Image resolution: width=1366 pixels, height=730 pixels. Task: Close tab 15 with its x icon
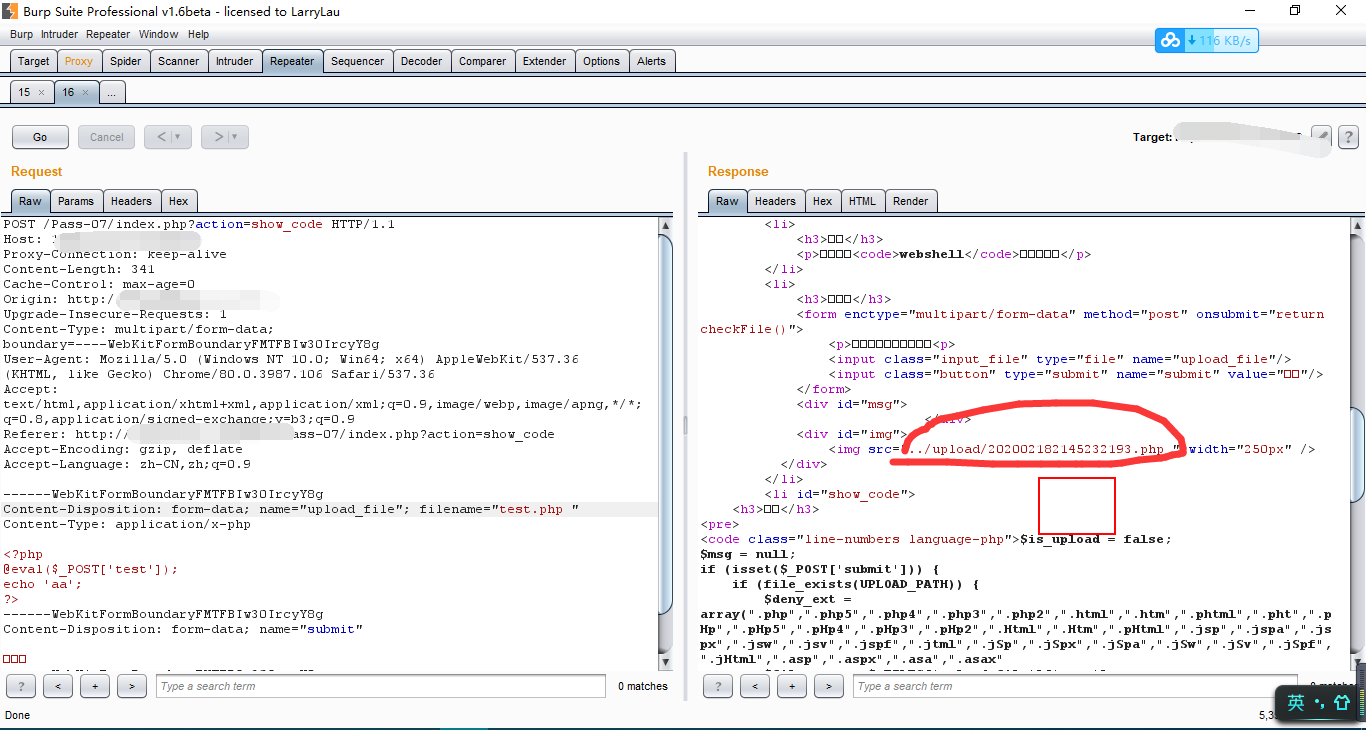point(41,92)
